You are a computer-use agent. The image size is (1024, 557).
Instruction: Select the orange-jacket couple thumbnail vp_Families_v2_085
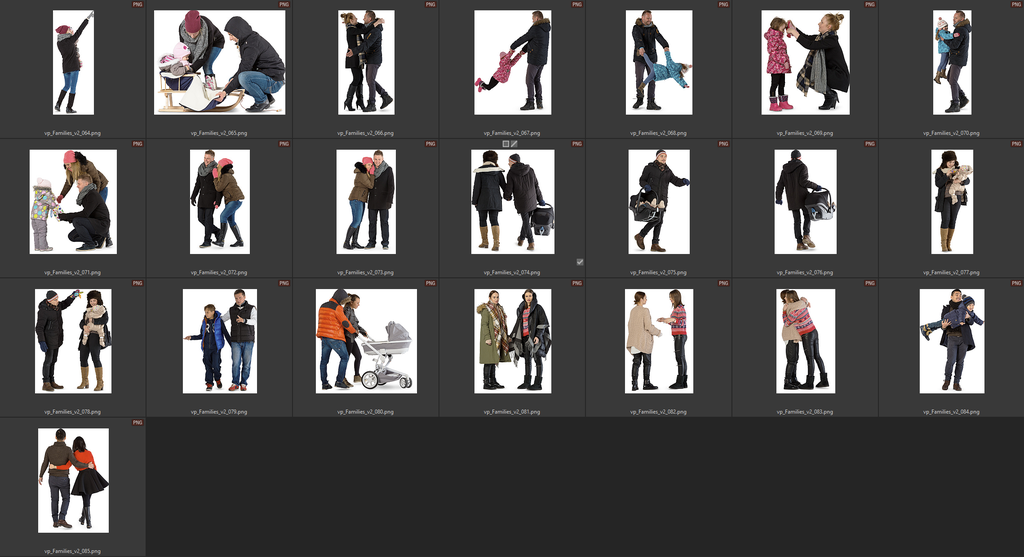pos(73,480)
